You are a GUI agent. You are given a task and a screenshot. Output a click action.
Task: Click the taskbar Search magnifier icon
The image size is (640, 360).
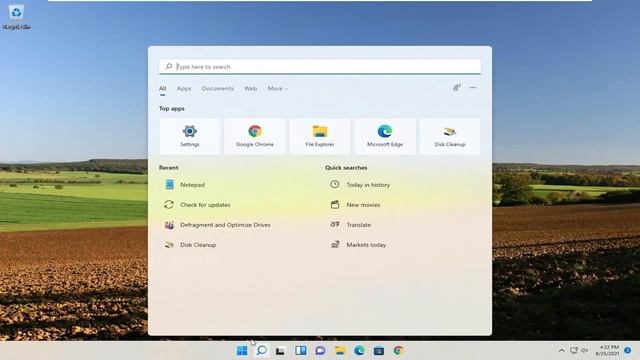(262, 351)
